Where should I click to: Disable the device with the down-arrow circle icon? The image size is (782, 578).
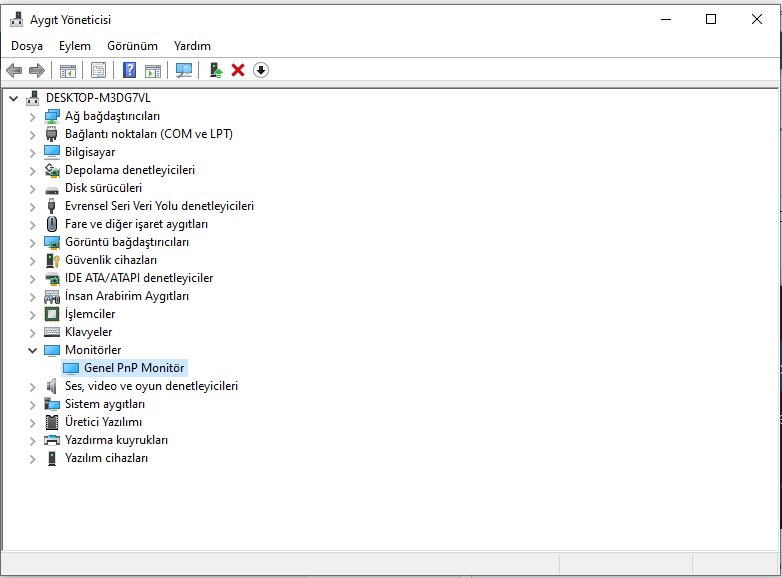coord(261,70)
